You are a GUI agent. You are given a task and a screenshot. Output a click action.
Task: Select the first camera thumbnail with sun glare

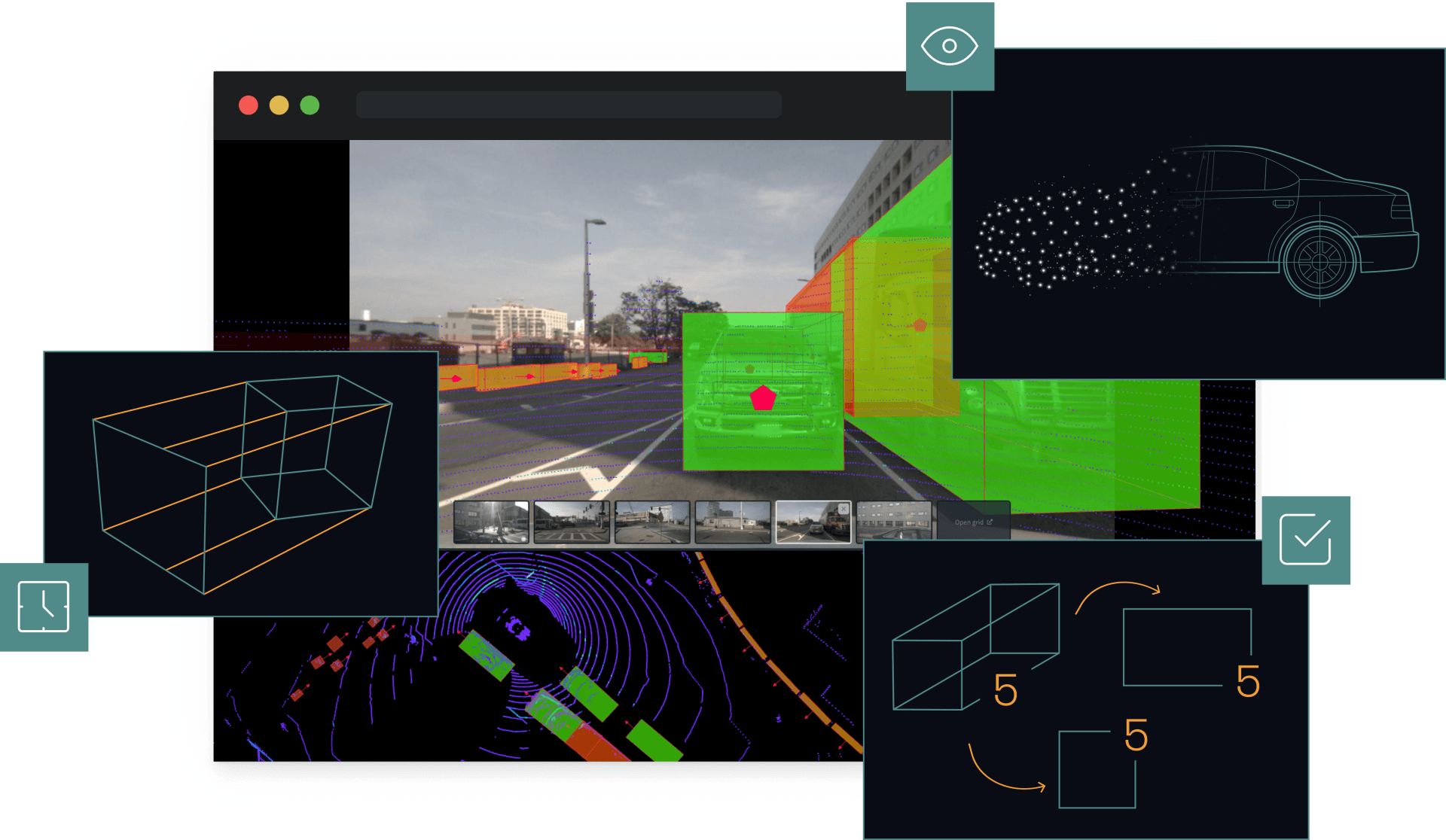[491, 522]
